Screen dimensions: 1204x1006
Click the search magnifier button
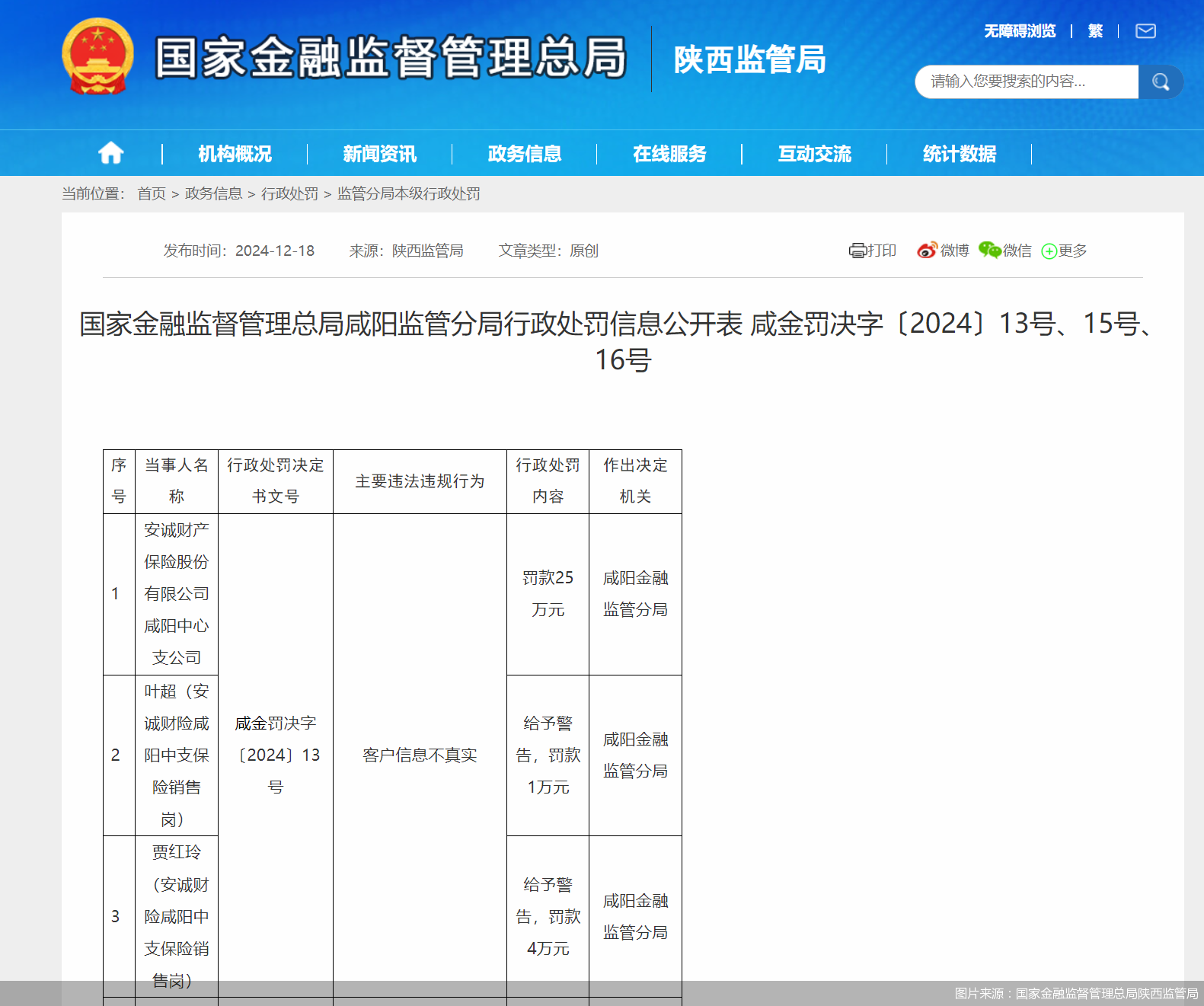tap(1161, 81)
